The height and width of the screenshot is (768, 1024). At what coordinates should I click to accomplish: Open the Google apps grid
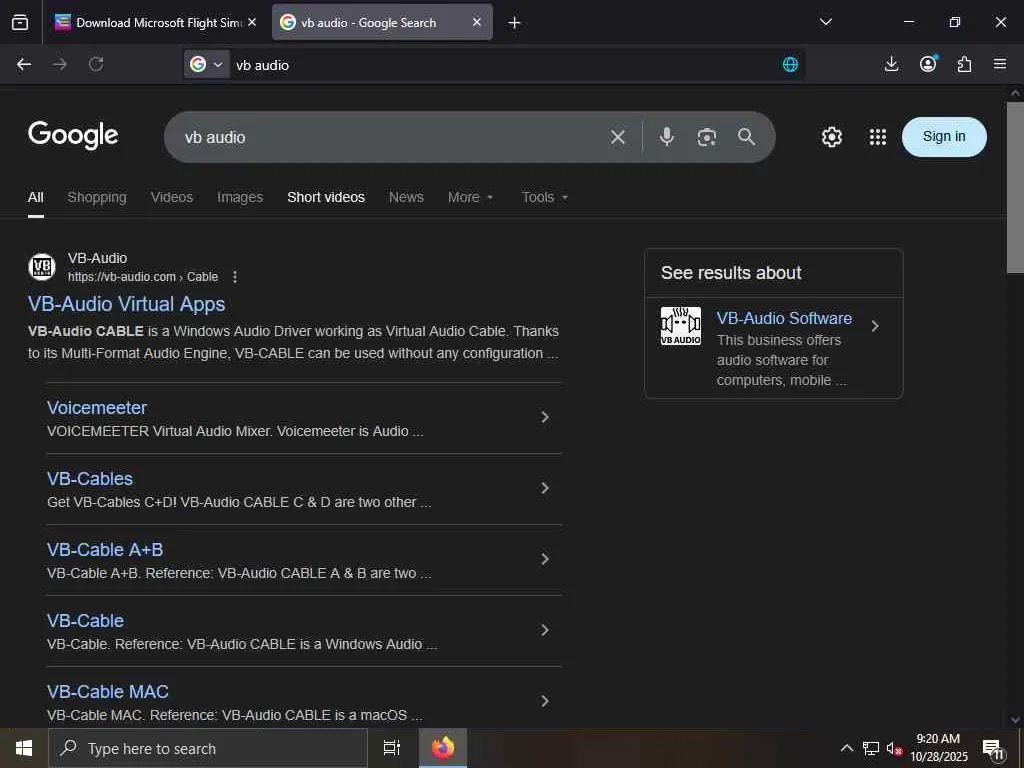pos(878,136)
